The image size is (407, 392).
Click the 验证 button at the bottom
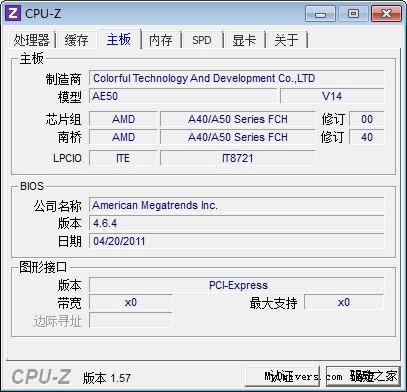pos(282,376)
